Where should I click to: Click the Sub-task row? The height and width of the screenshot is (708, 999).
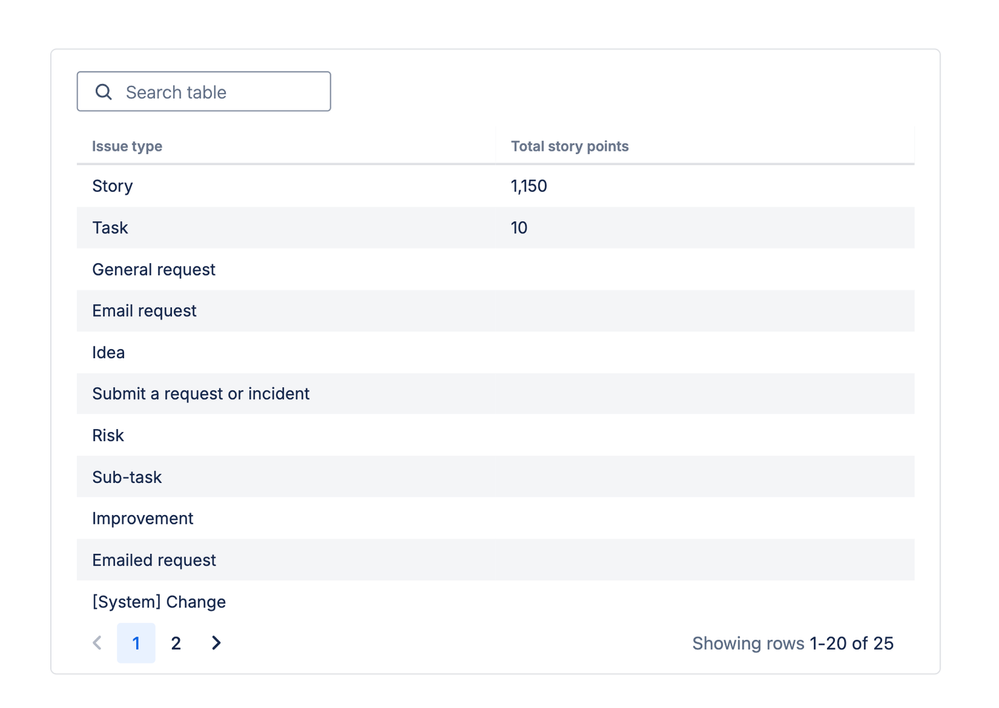[x=496, y=477]
